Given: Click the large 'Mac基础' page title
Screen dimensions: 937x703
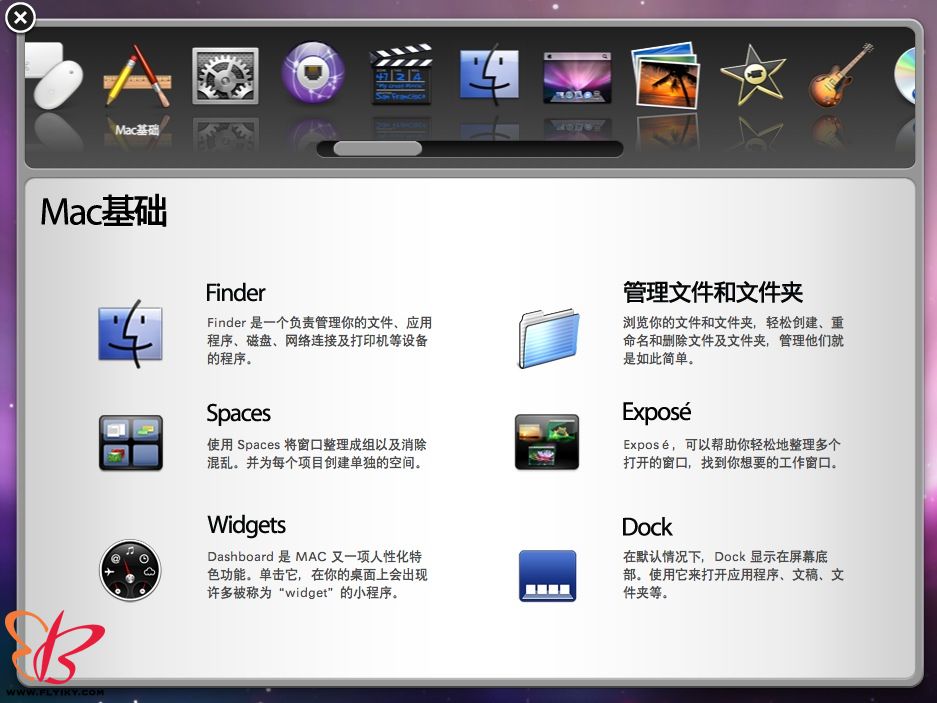Looking at the screenshot, I should pos(103,212).
